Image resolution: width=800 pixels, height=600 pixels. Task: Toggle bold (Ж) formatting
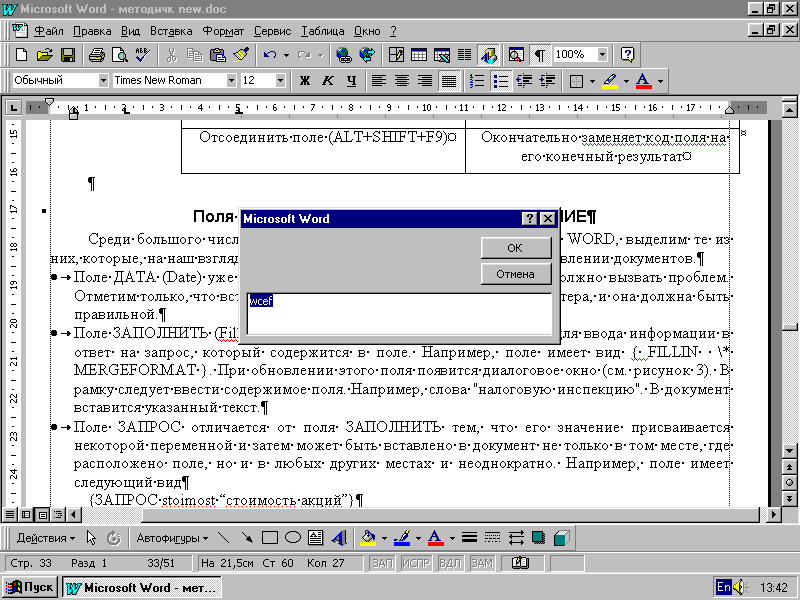click(x=305, y=81)
